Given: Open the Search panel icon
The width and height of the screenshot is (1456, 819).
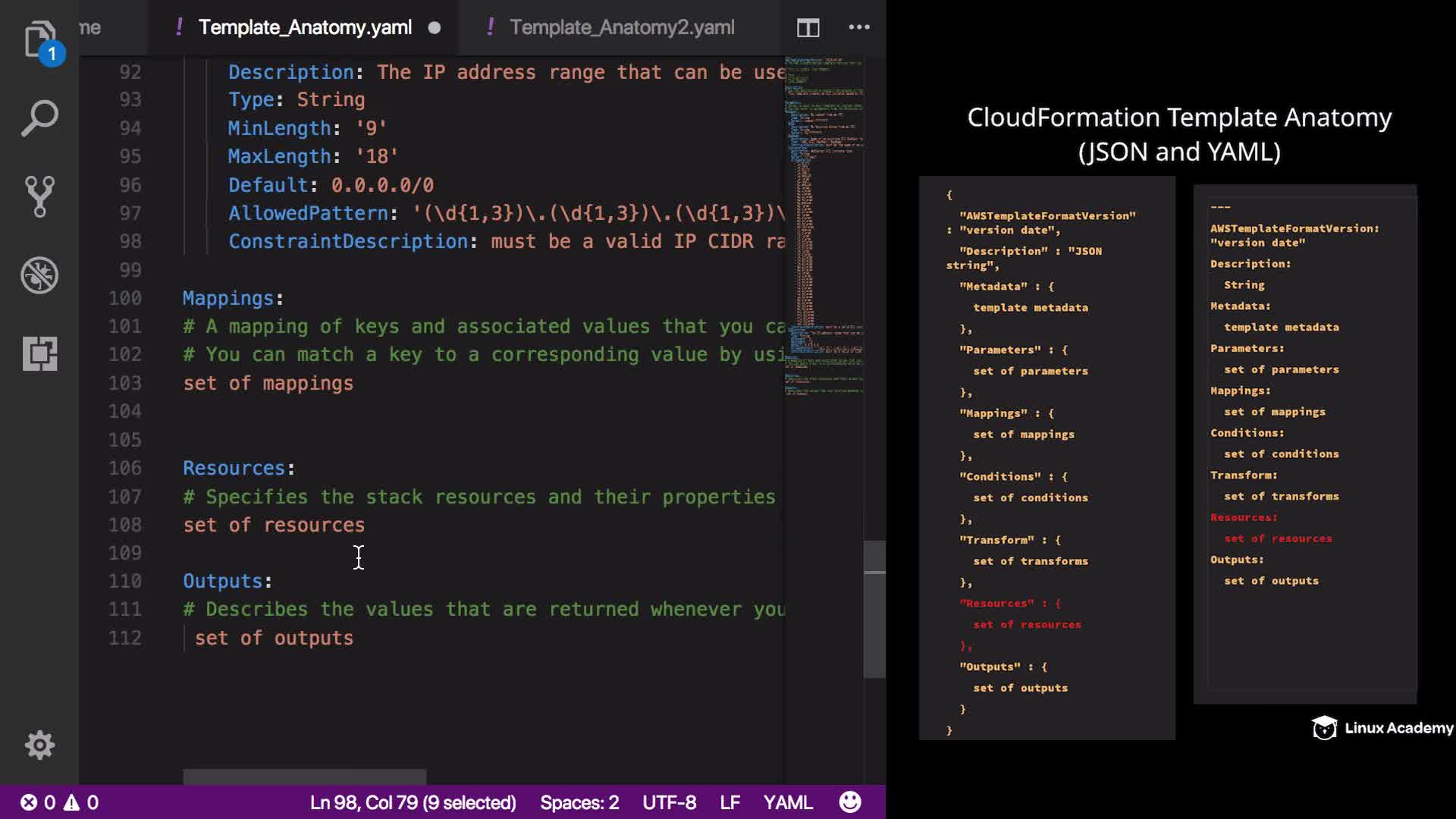Looking at the screenshot, I should pos(39,118).
